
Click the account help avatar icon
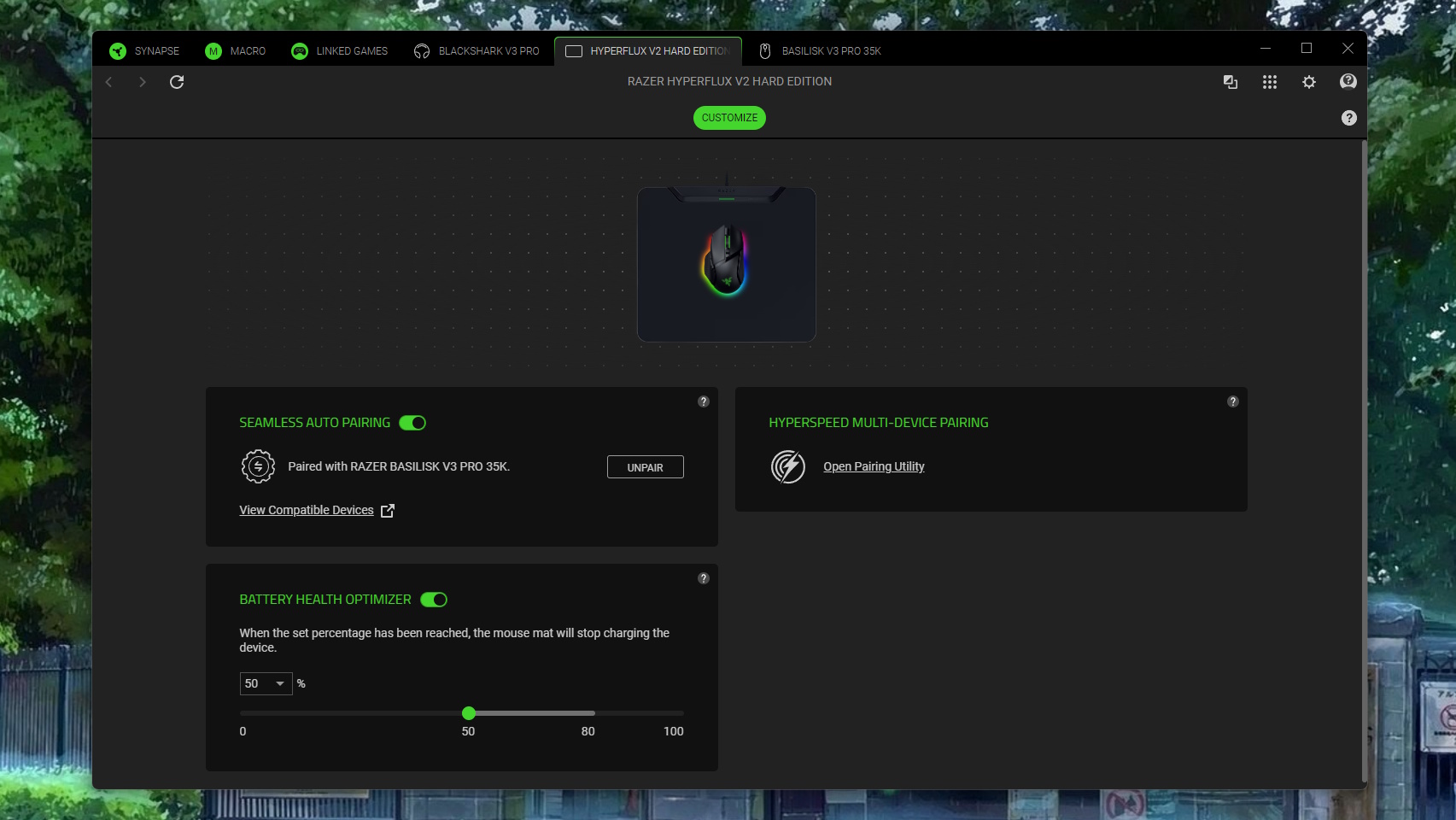click(x=1348, y=81)
